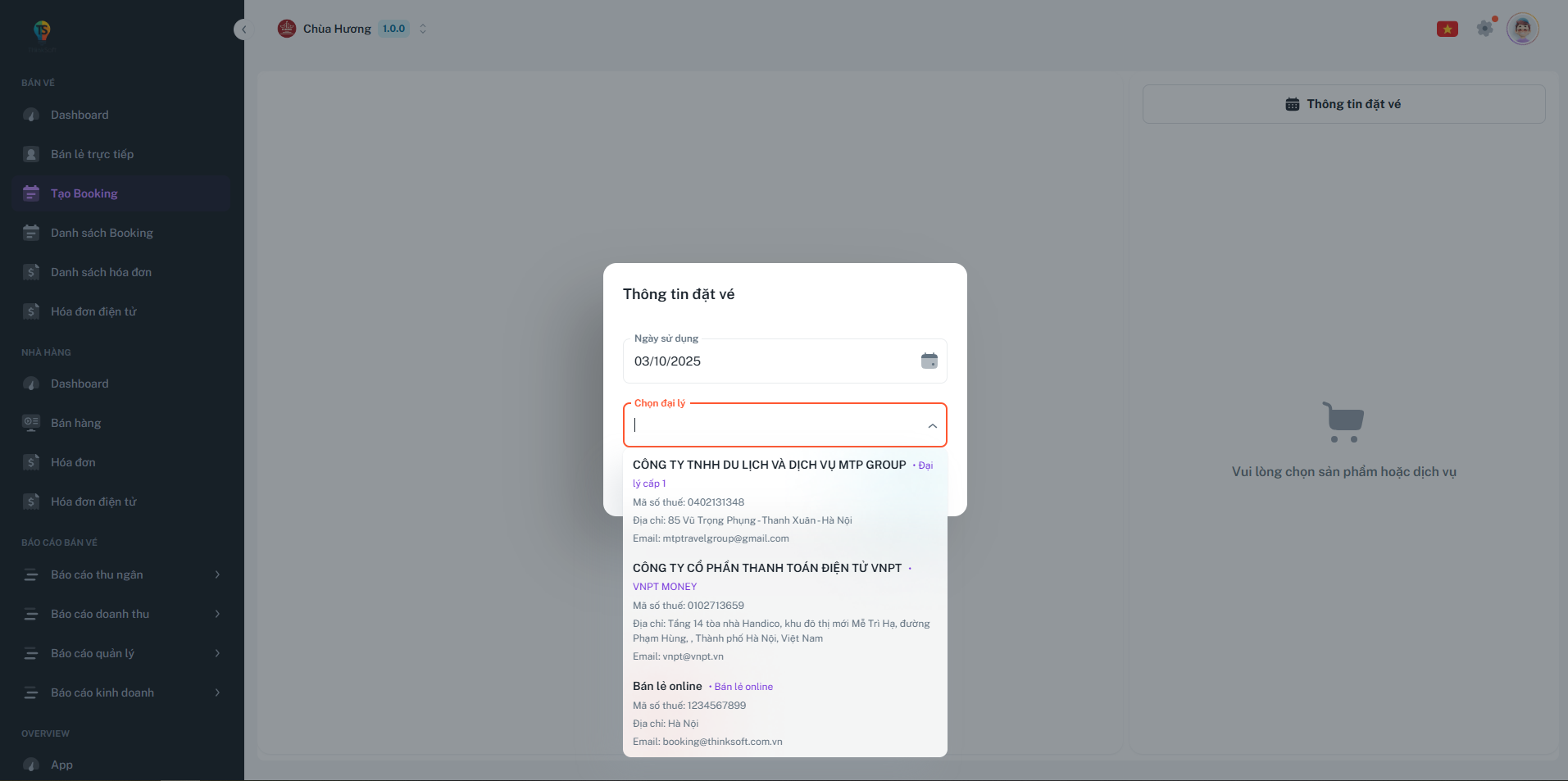Expand Báo cáo thu ngân submenu

[x=217, y=574]
